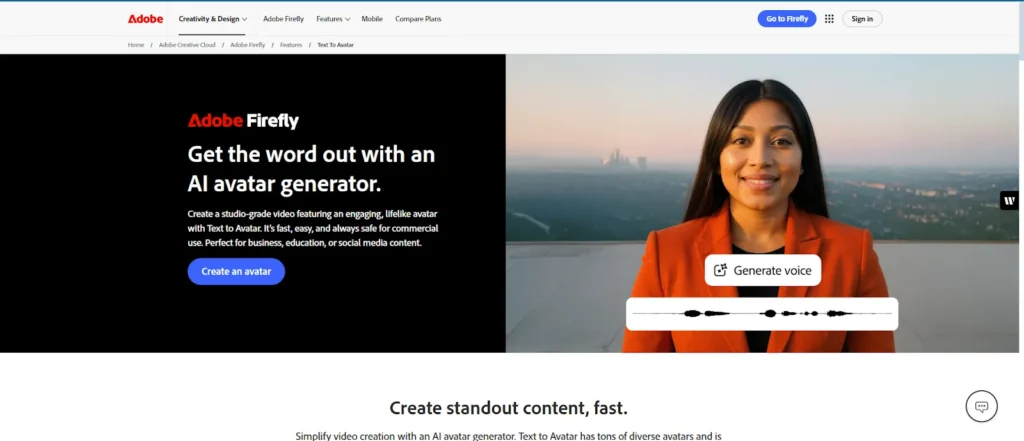1024x441 pixels.
Task: Expand the Creativity & Design menu
Action: [x=213, y=19]
